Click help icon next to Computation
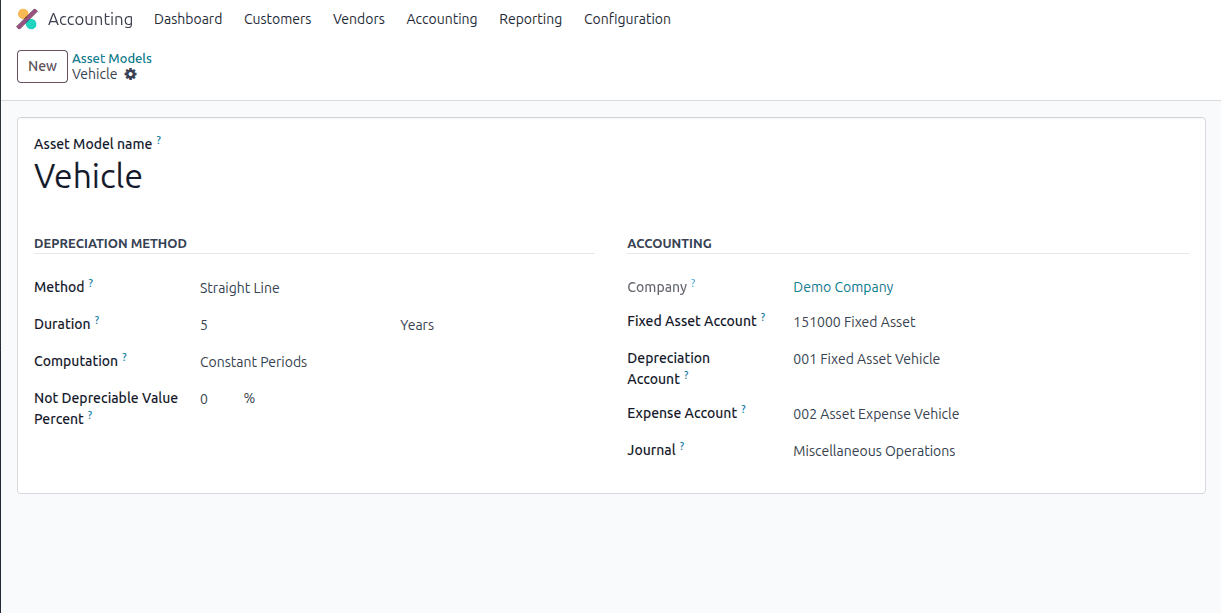The width and height of the screenshot is (1221, 613). click(126, 356)
